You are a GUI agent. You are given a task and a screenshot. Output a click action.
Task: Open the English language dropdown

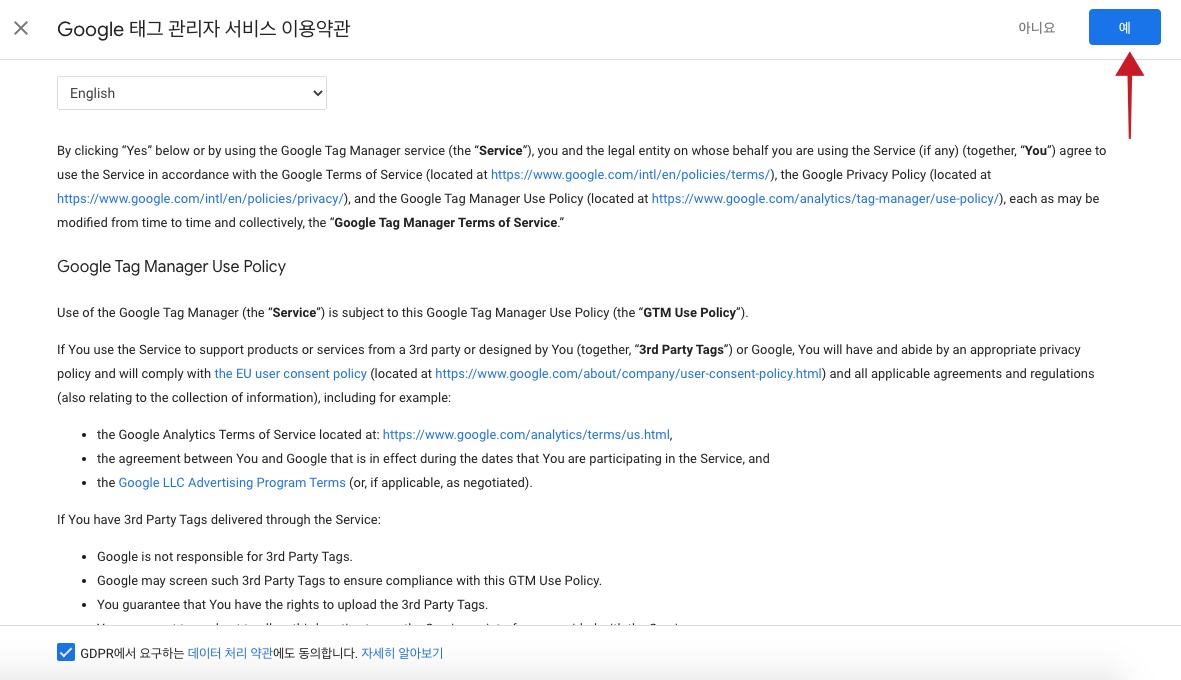tap(192, 93)
